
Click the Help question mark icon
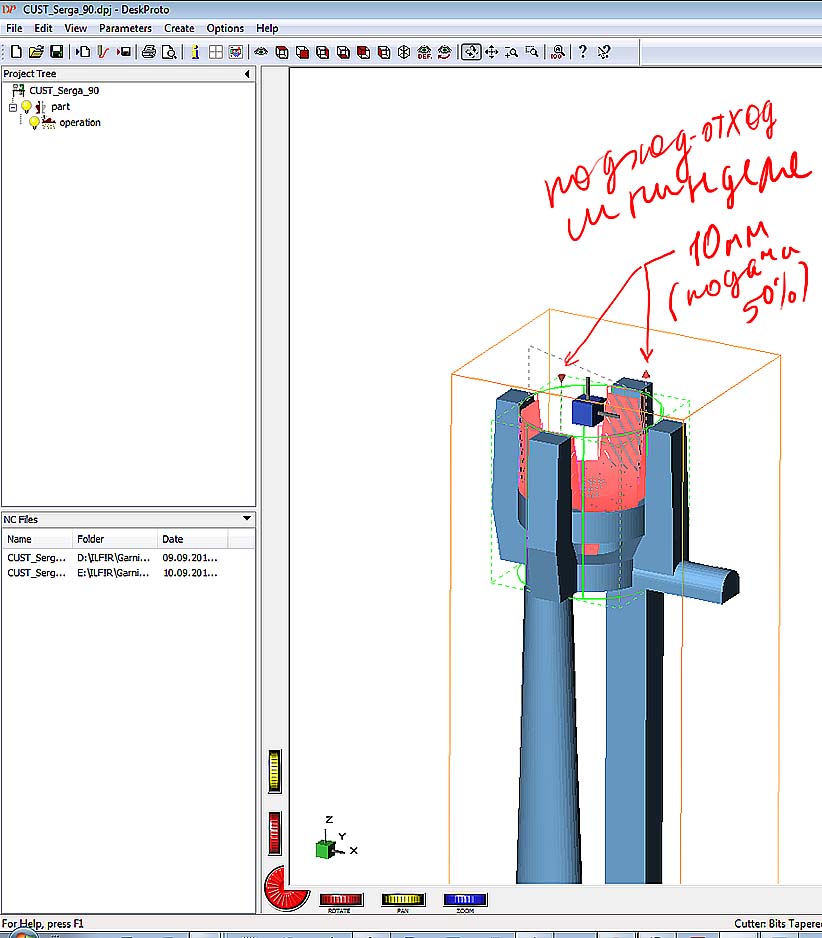pos(583,52)
